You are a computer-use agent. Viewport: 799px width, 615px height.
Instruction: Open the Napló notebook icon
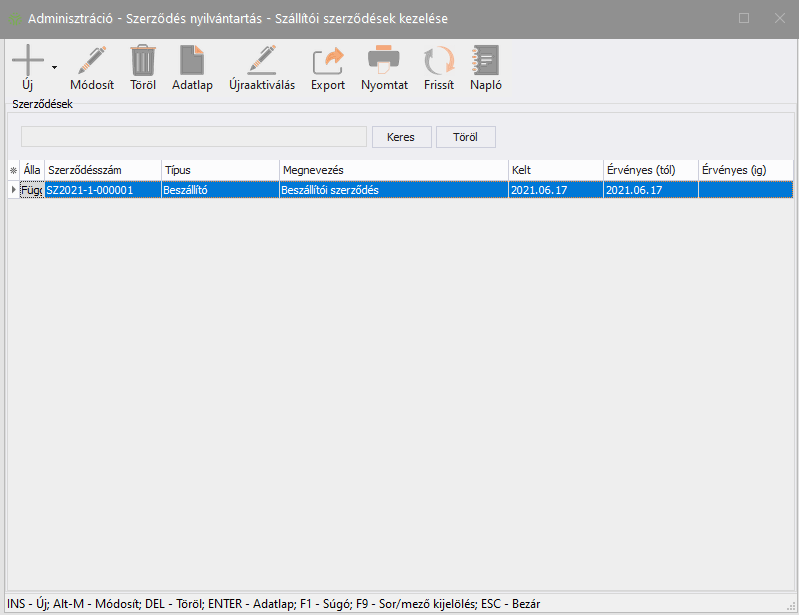pyautogui.click(x=486, y=61)
